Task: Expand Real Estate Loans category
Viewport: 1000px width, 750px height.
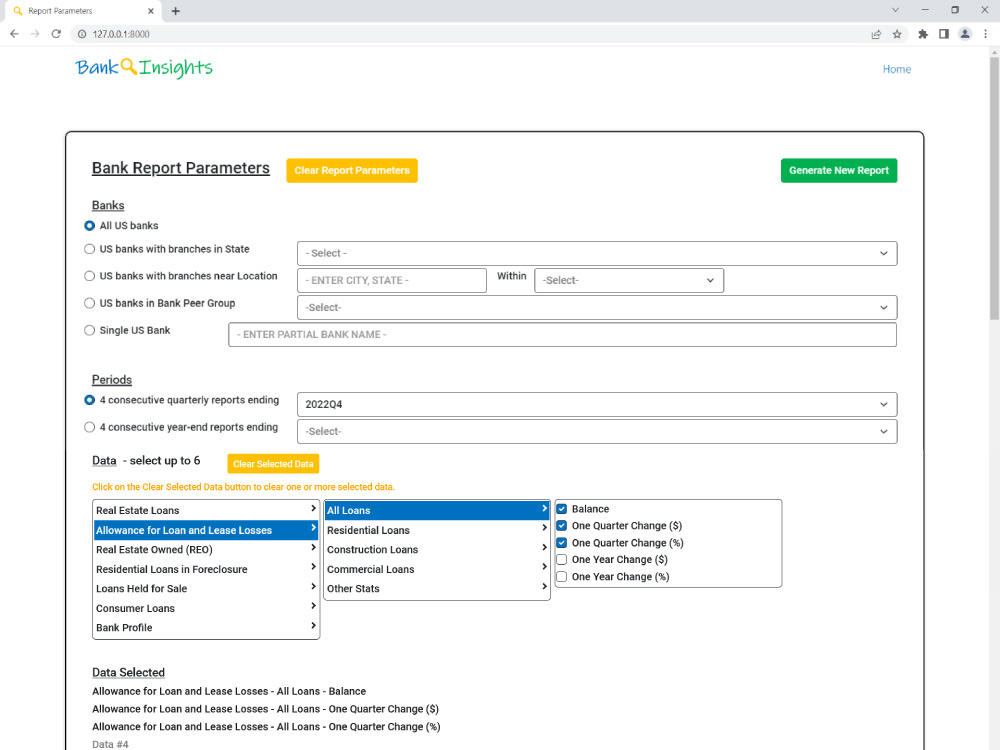Action: (x=206, y=510)
